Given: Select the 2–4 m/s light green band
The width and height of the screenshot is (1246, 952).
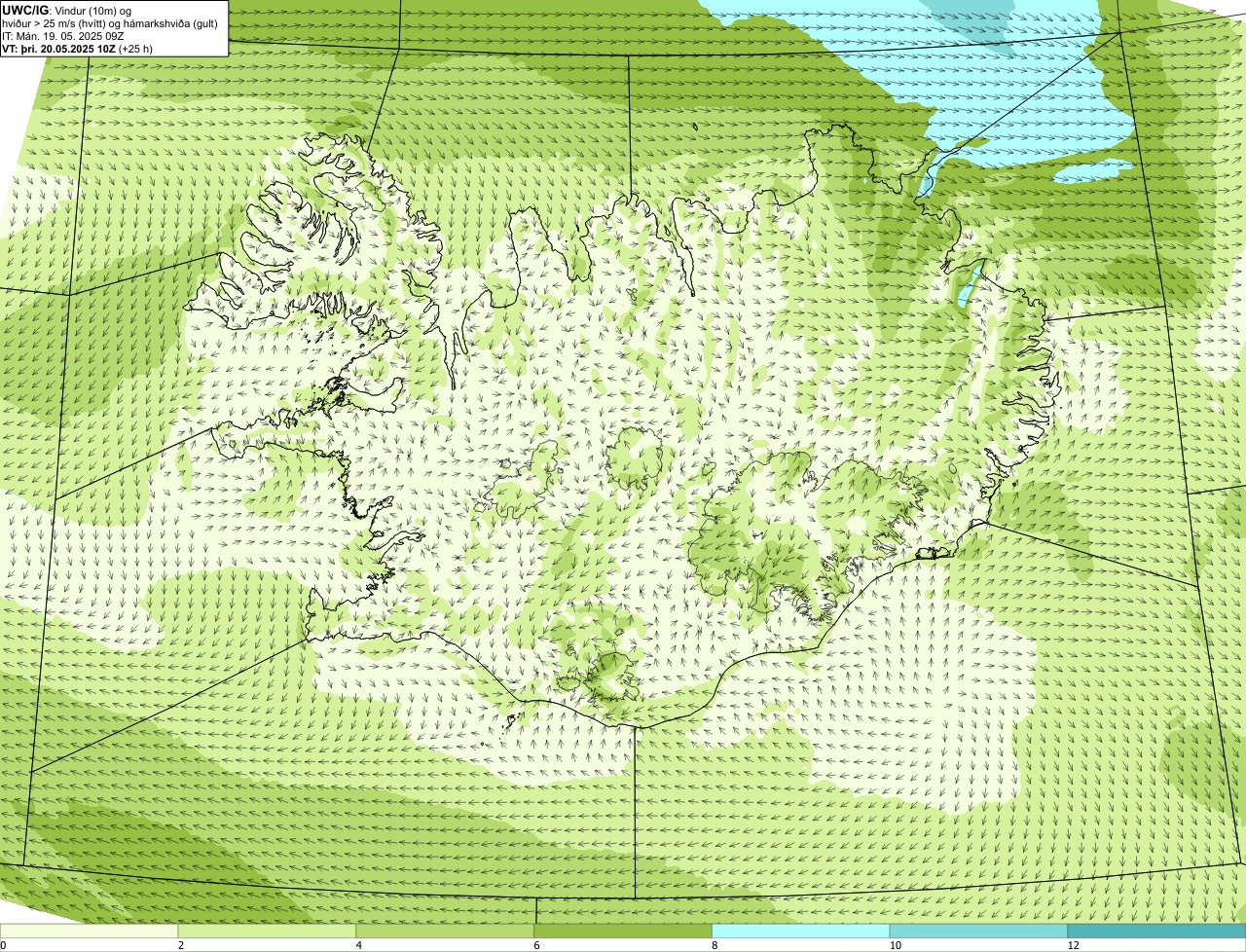Looking at the screenshot, I should point(267,932).
